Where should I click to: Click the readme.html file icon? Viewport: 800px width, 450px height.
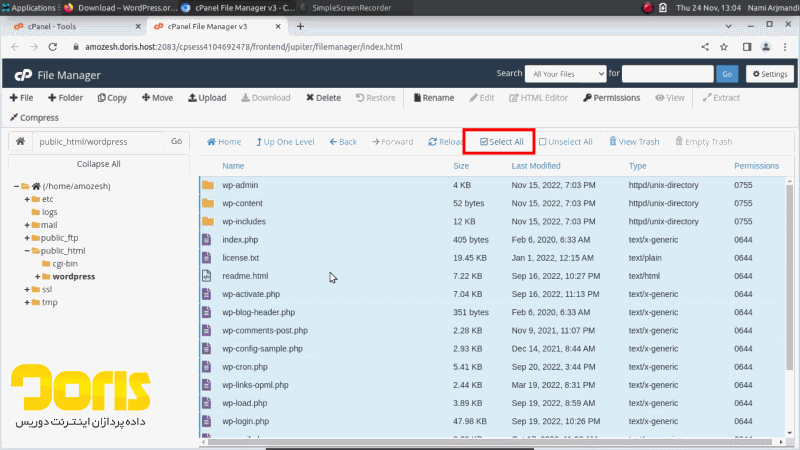(207, 276)
